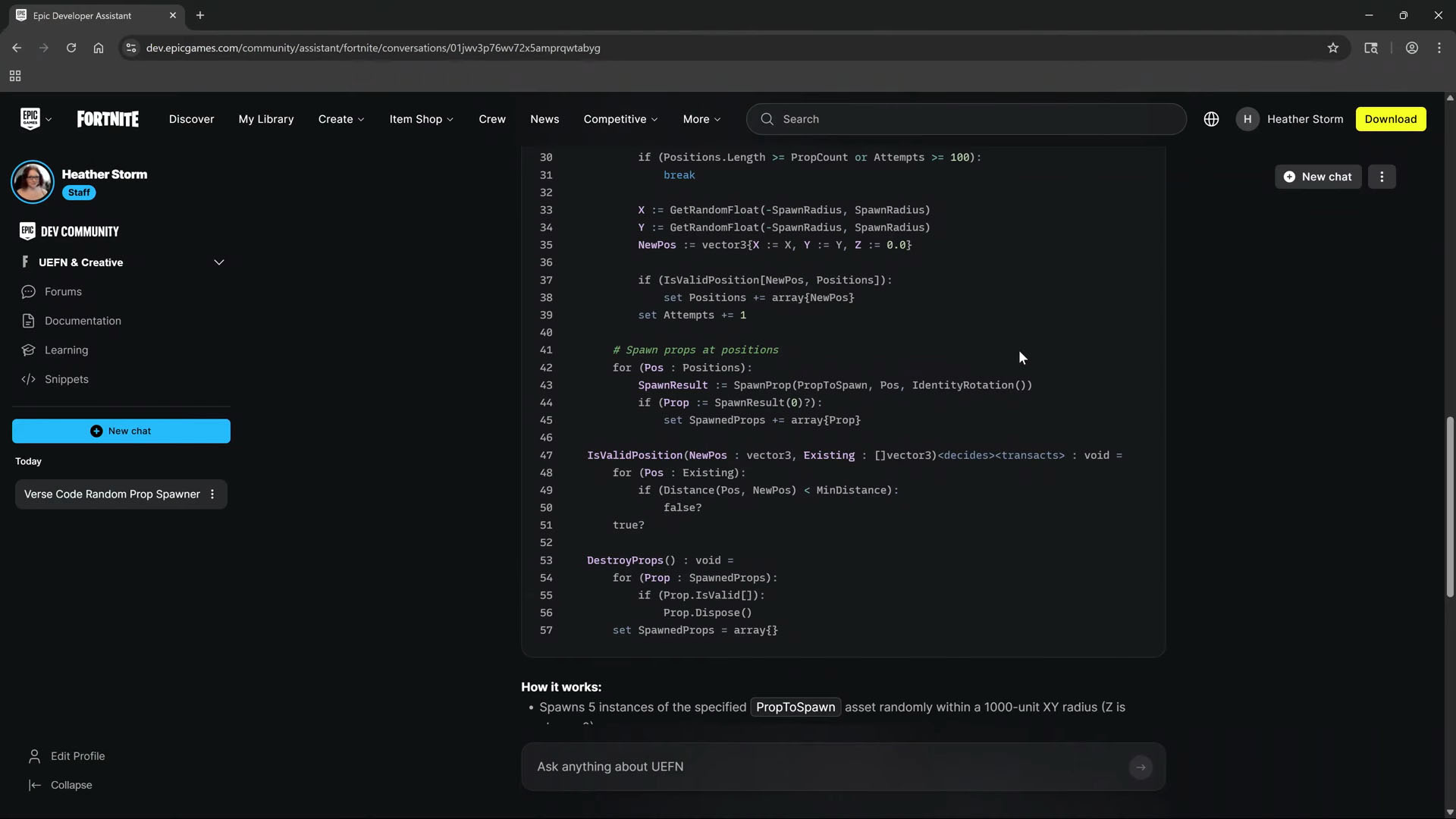This screenshot has height=819, width=1456.
Task: Expand the Create dropdown menu
Action: click(x=341, y=119)
